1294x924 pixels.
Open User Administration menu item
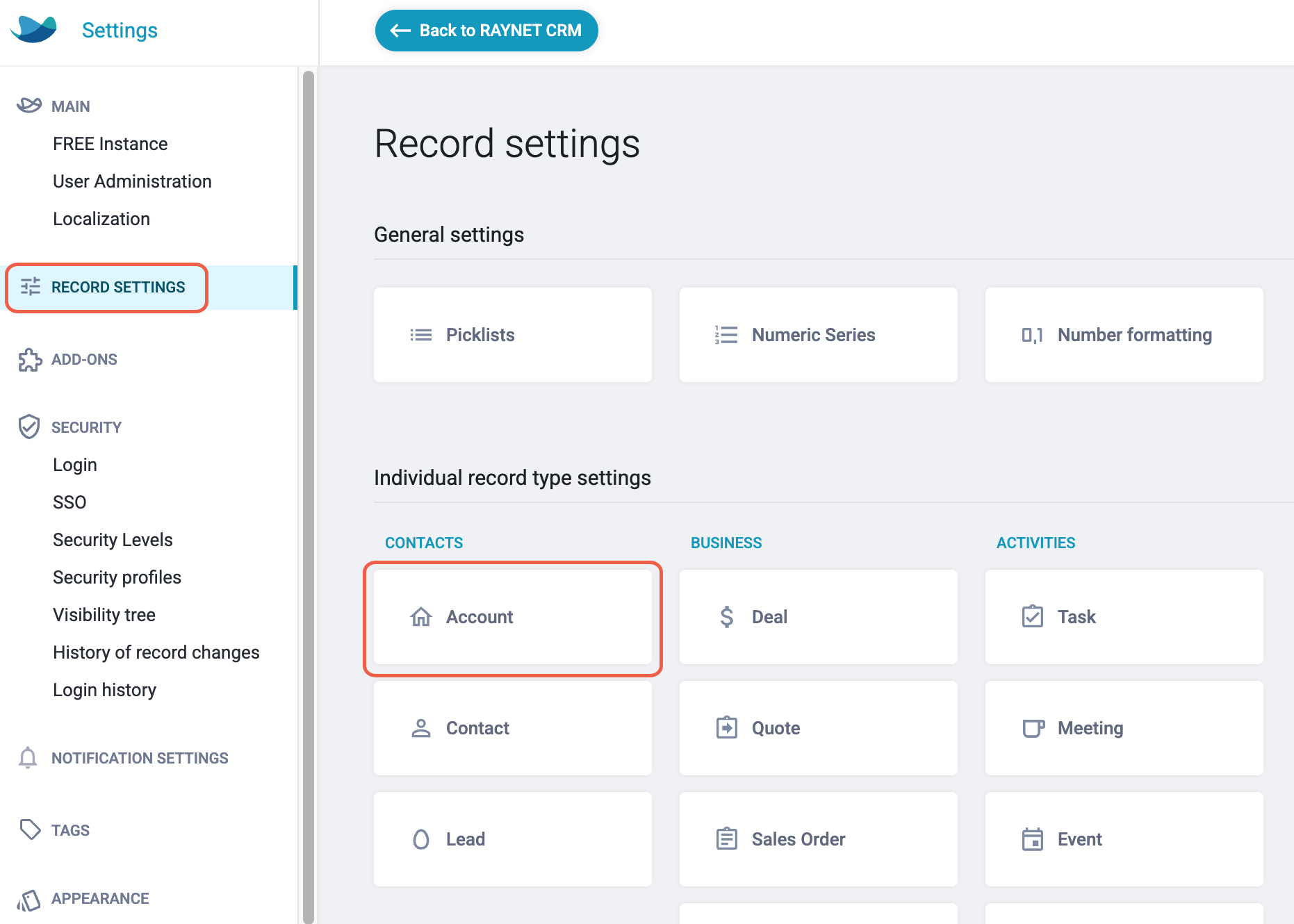pyautogui.click(x=132, y=181)
